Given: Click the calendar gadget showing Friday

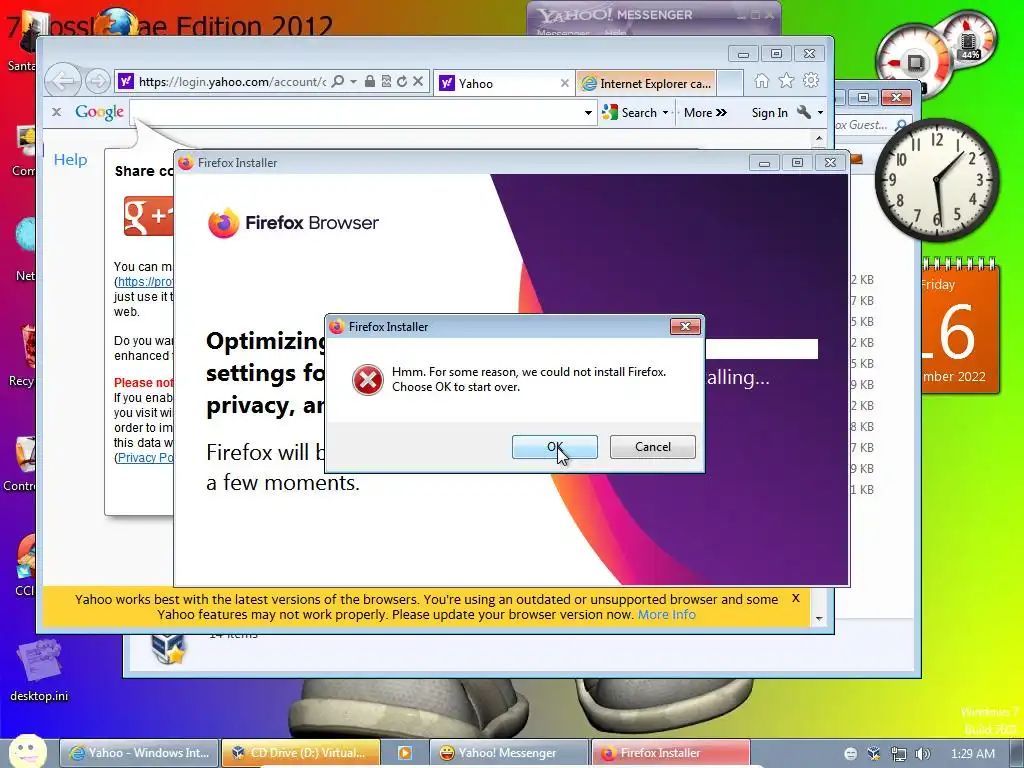Looking at the screenshot, I should point(960,325).
